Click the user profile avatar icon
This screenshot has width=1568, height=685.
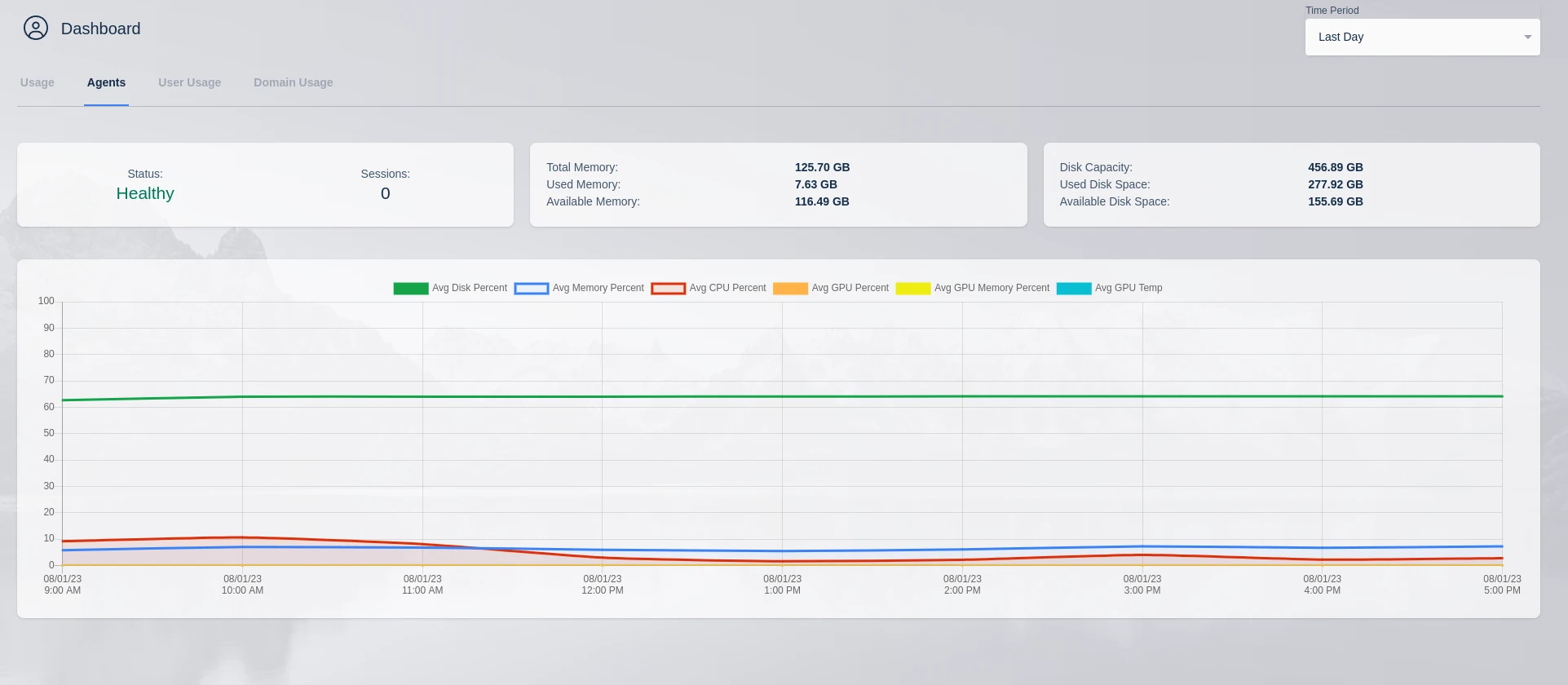(36, 29)
